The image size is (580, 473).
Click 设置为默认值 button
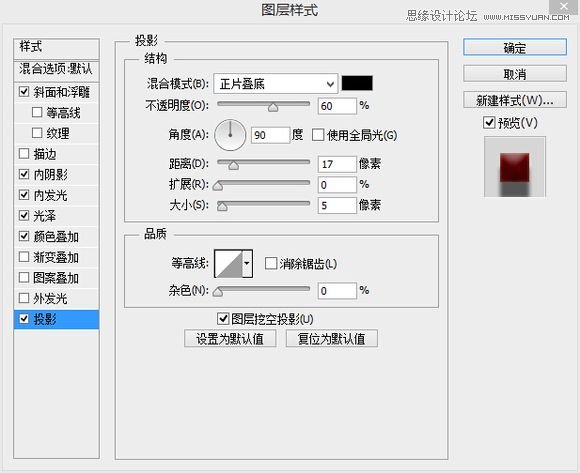(230, 338)
